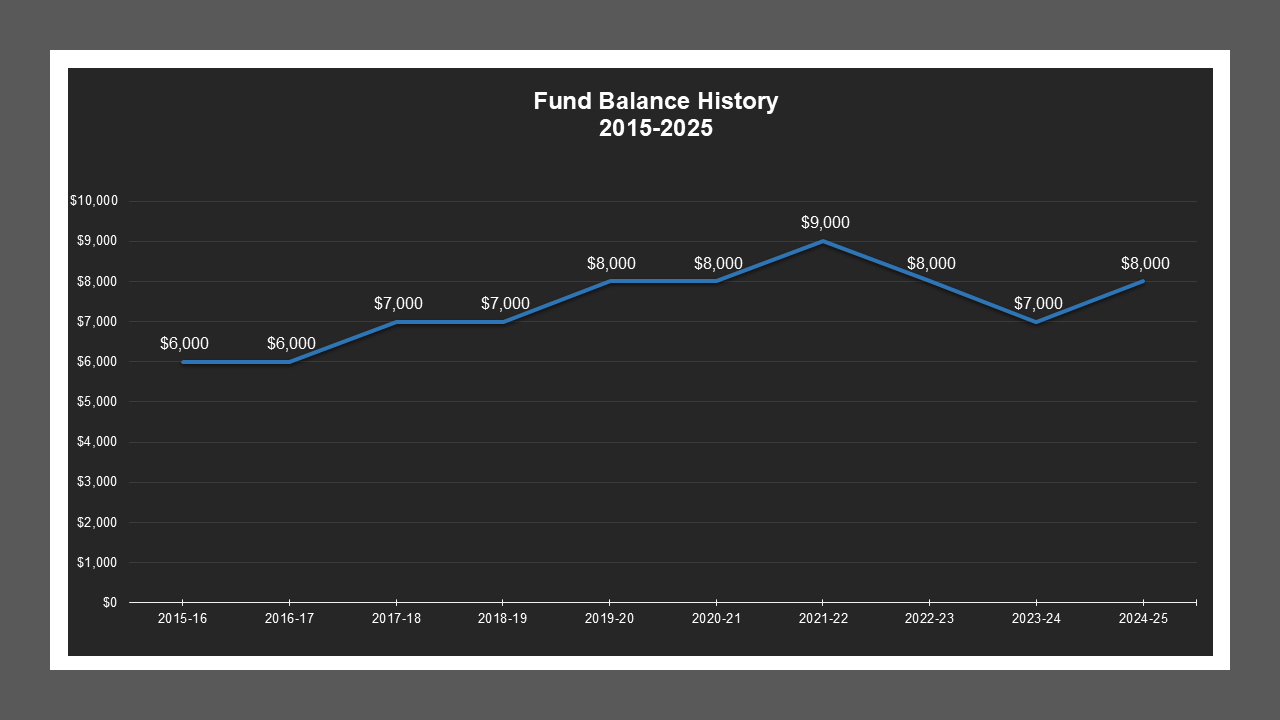
Task: Click the gridline at the $5,000 level
Action: [650, 401]
